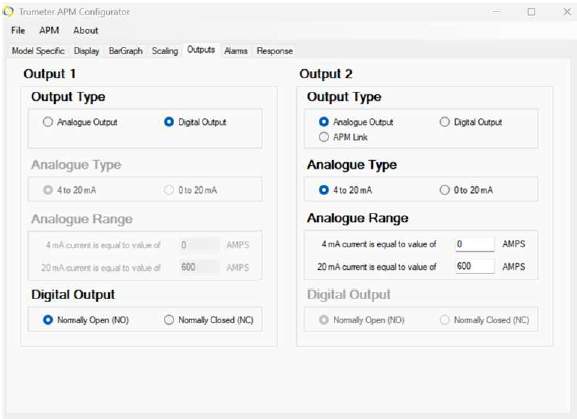Switch to the Scaling tab
577x419 pixels.
pos(165,51)
